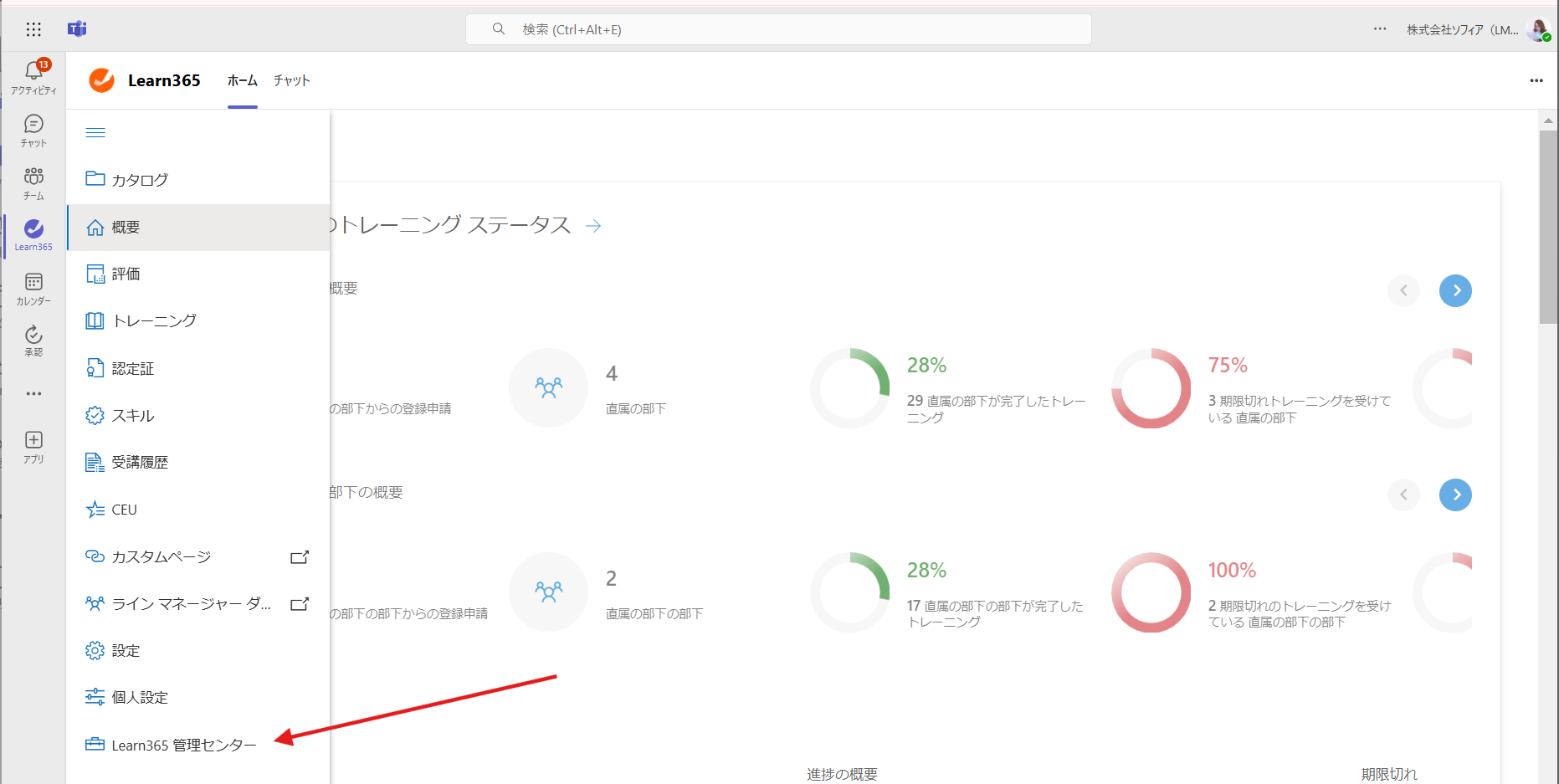Open the Activity bell with 13 notifications
Image resolution: width=1559 pixels, height=784 pixels.
point(33,76)
